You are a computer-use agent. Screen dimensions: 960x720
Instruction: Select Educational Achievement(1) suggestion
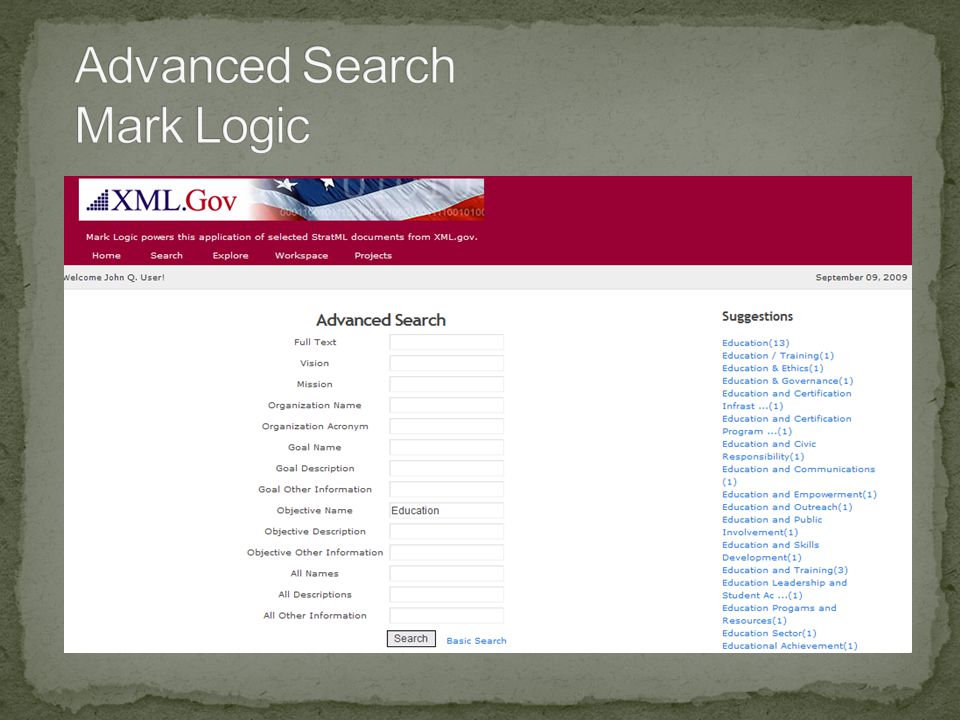tap(790, 646)
